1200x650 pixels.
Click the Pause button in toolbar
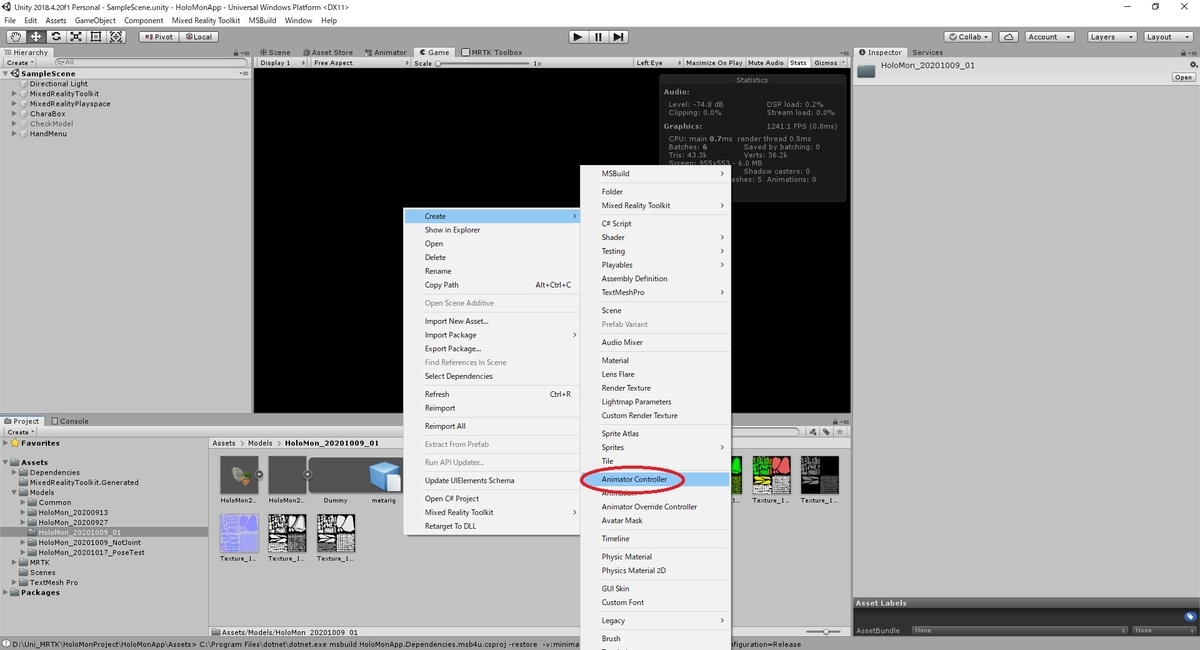coord(598,36)
